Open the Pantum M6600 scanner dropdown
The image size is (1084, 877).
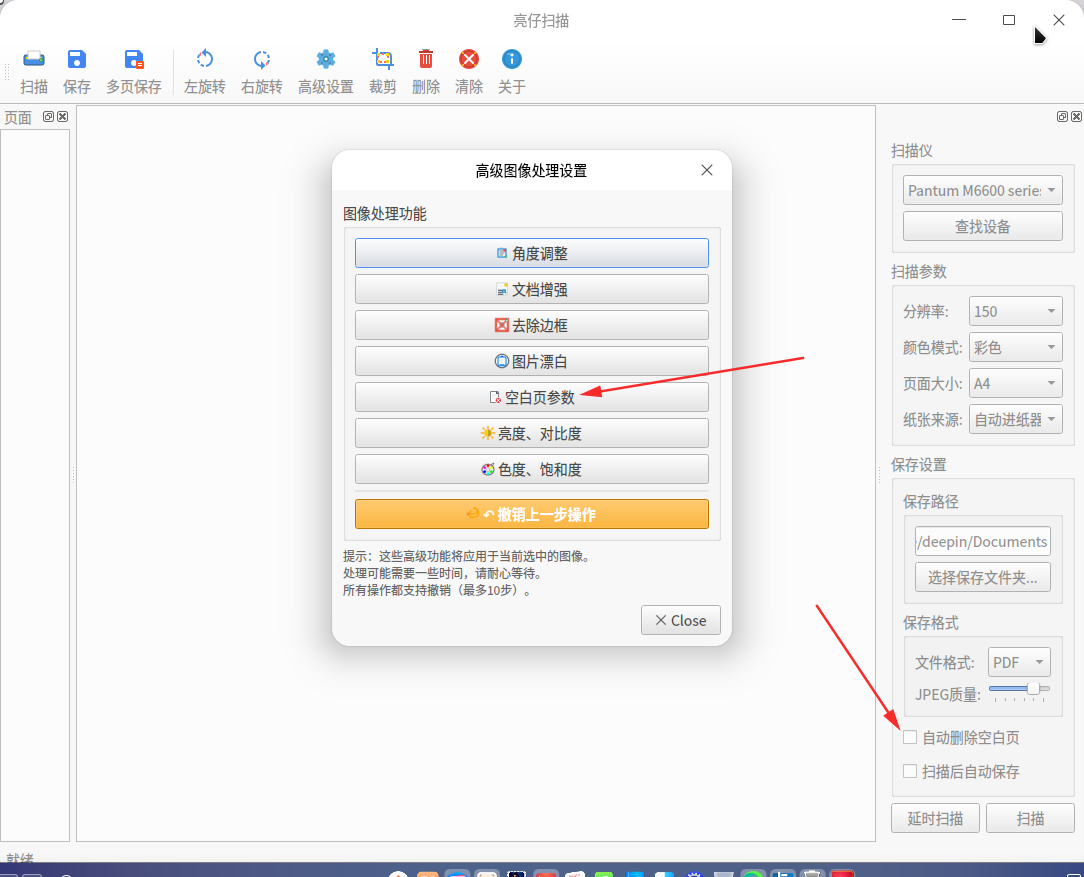982,190
